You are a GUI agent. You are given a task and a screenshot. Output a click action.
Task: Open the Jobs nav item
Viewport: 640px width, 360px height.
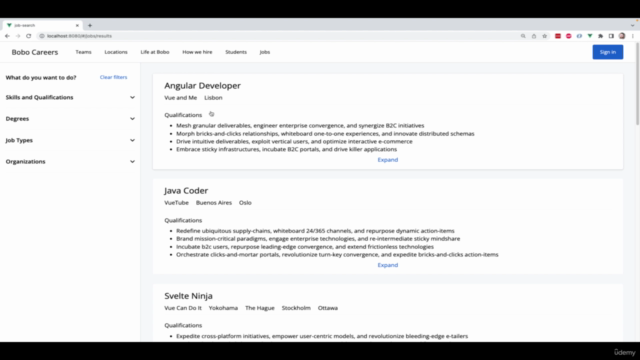click(x=264, y=52)
